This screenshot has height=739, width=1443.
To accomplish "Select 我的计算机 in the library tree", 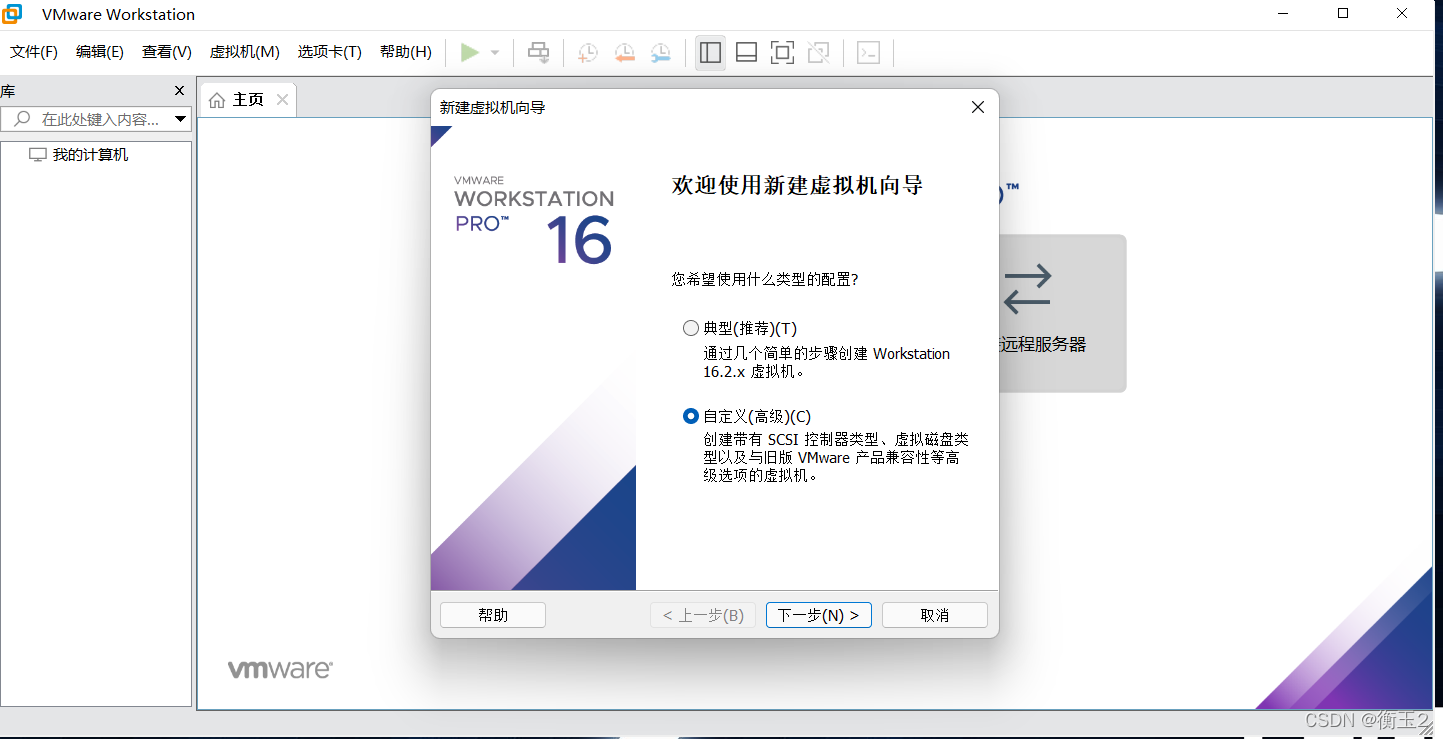I will [90, 155].
